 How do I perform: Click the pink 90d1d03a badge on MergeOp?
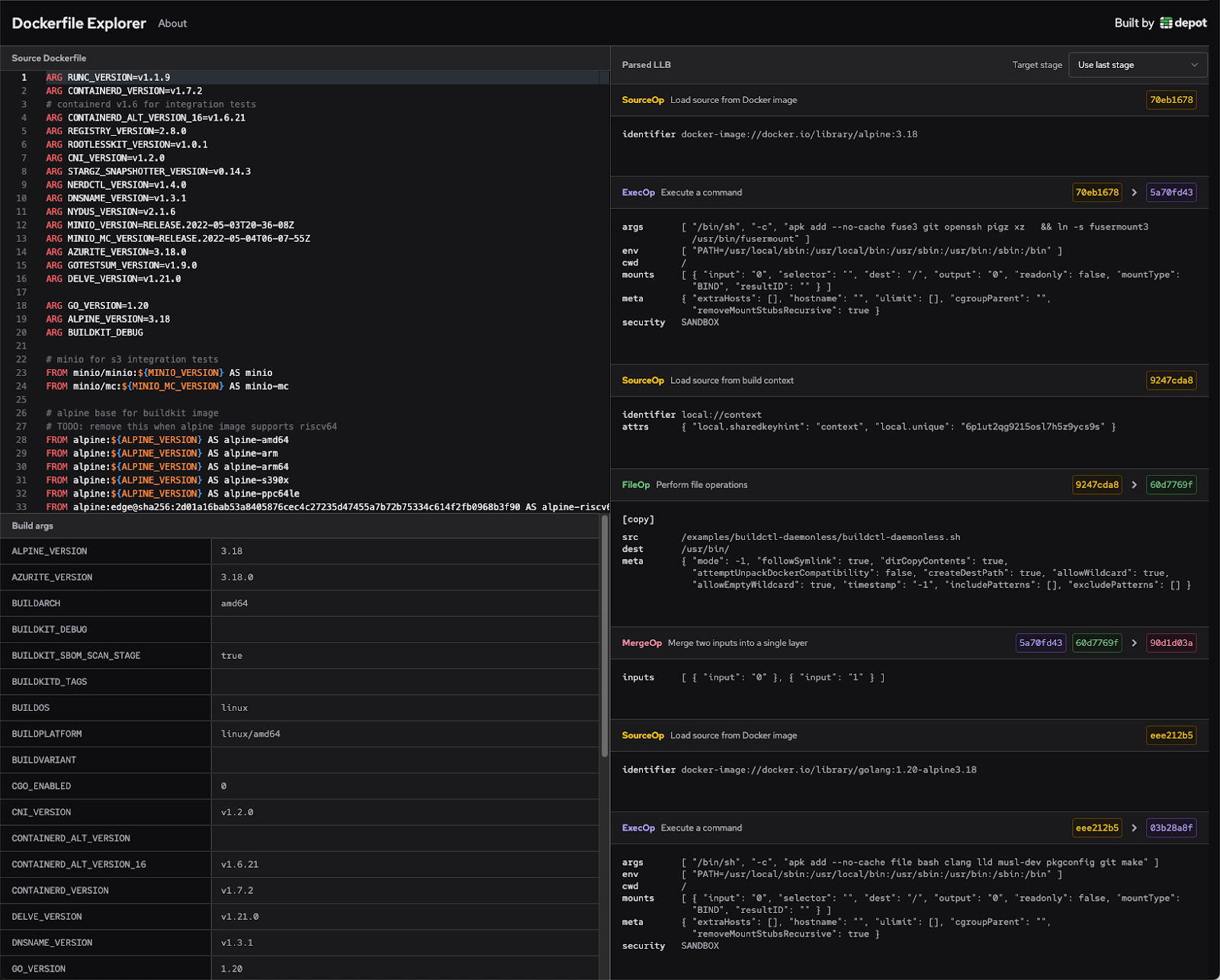point(1171,643)
